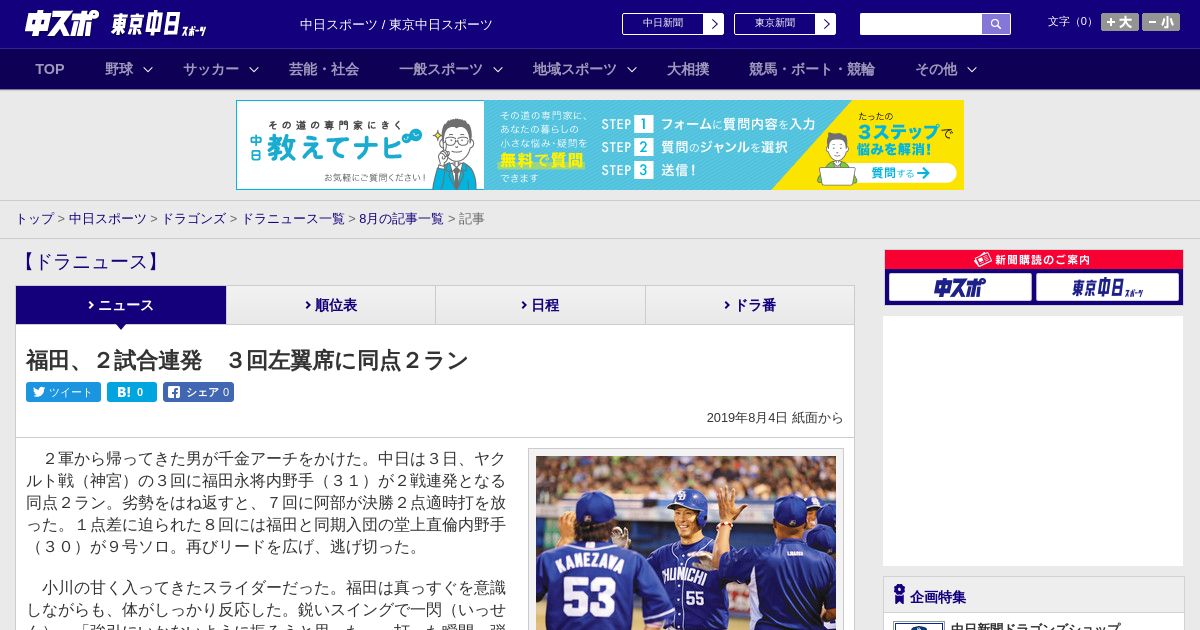Go to ドラニュース一覧 in the breadcrumb
Screen dimensions: 1200x630
(x=293, y=218)
